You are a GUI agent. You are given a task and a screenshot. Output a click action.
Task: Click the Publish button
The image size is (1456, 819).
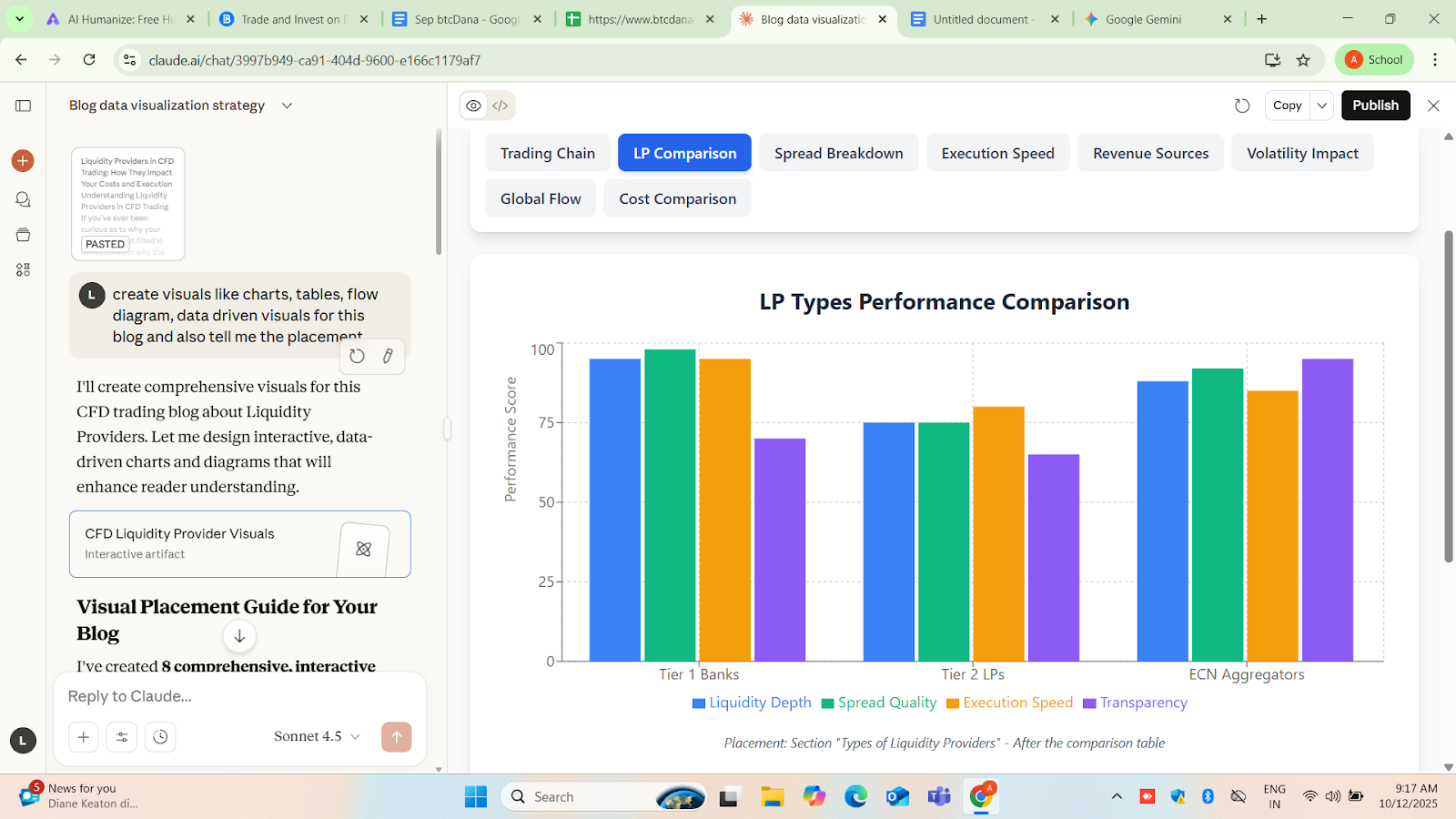1375,106
